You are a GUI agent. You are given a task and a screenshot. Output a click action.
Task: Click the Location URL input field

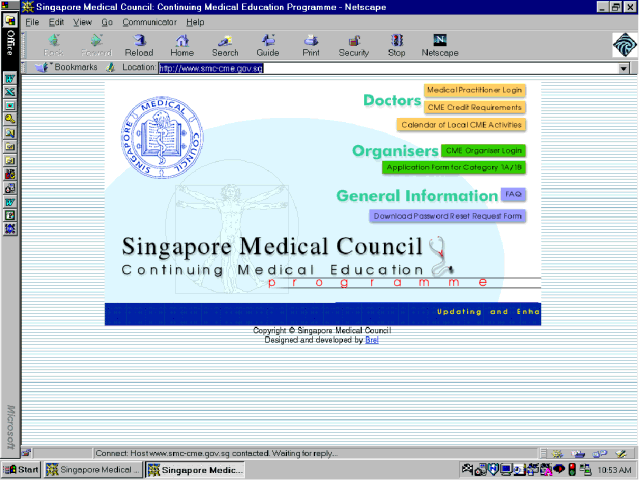[388, 69]
